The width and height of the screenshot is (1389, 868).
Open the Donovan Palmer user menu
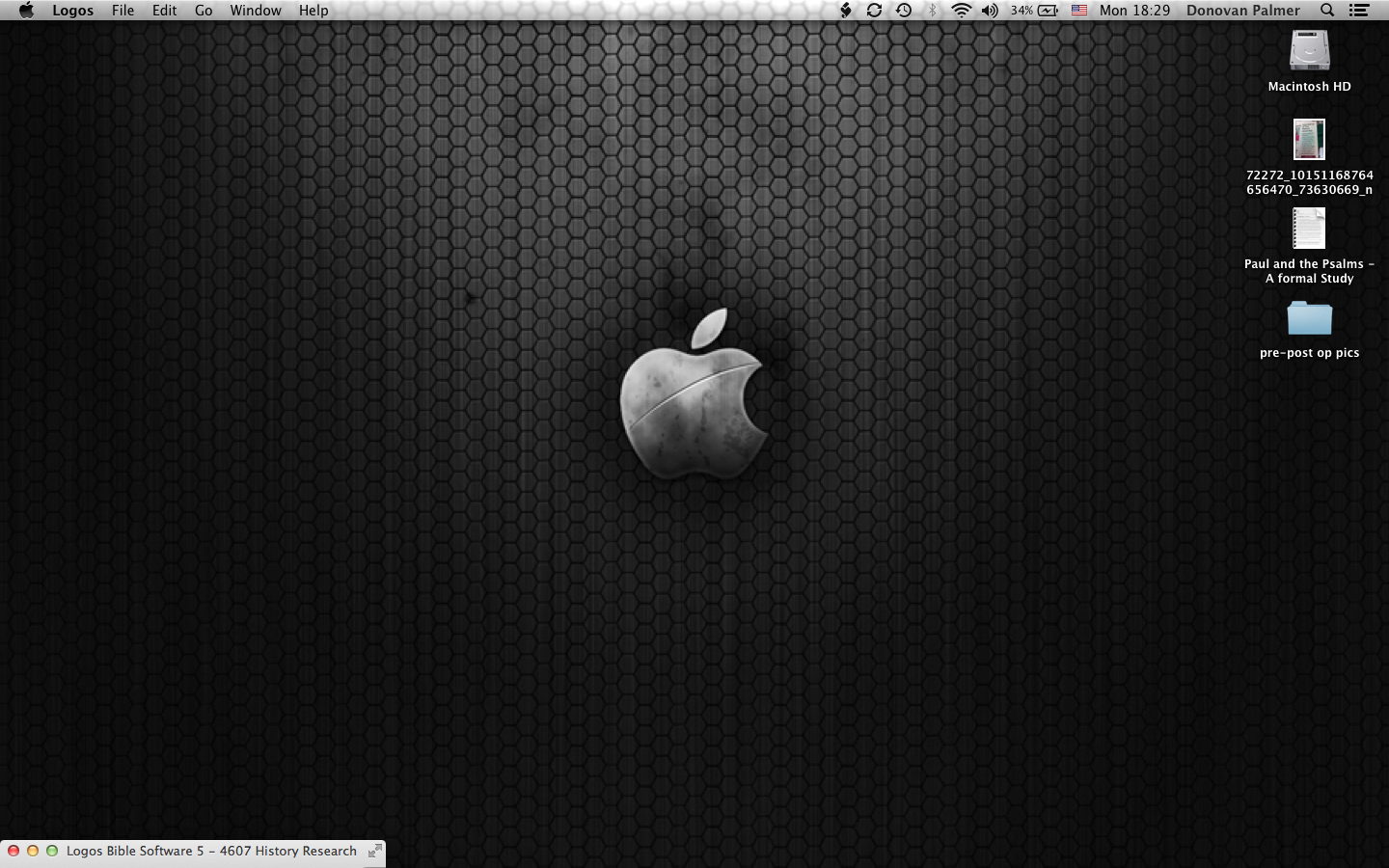coord(1242,11)
